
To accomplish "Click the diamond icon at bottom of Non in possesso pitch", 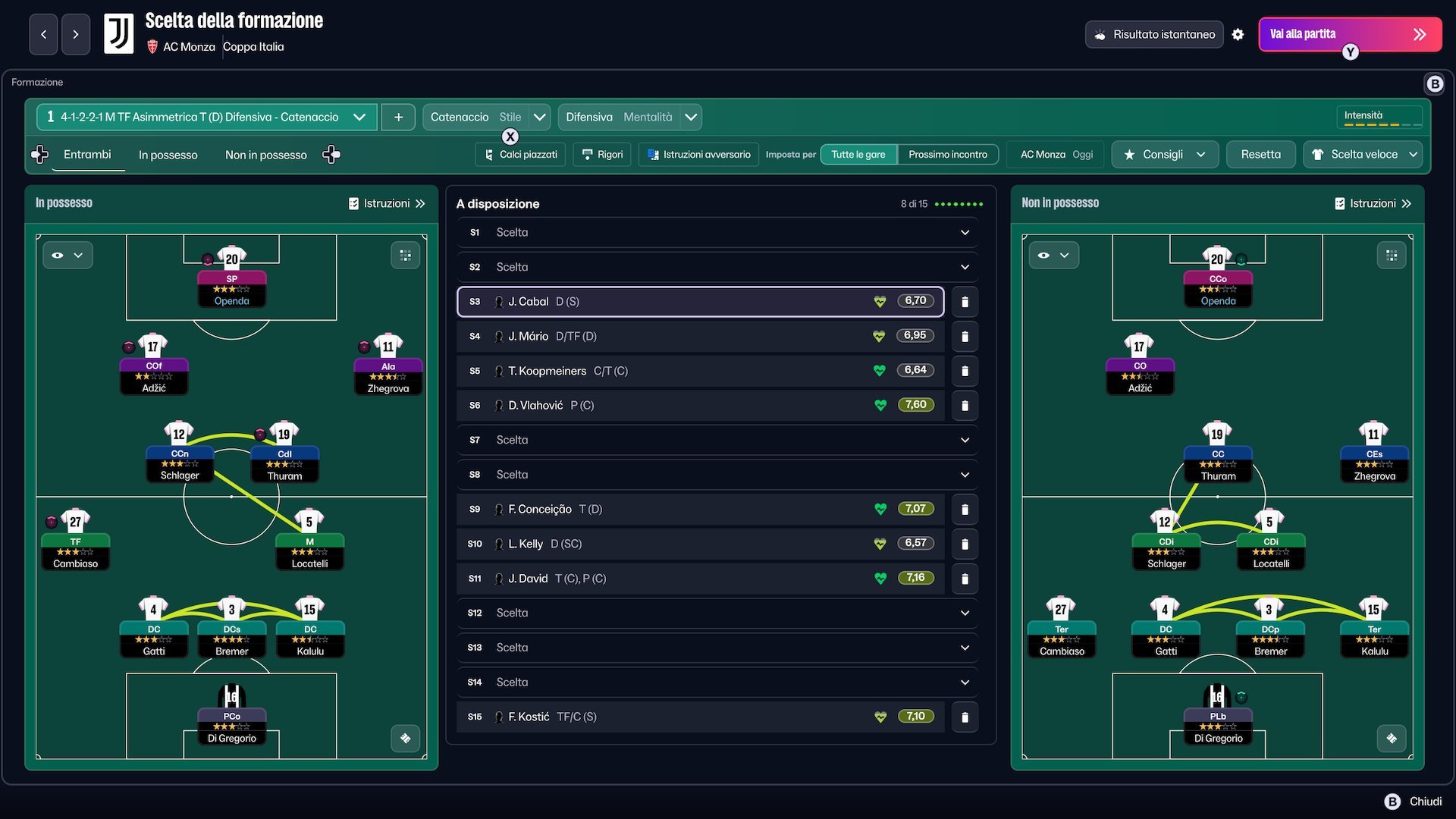I will point(1392,739).
